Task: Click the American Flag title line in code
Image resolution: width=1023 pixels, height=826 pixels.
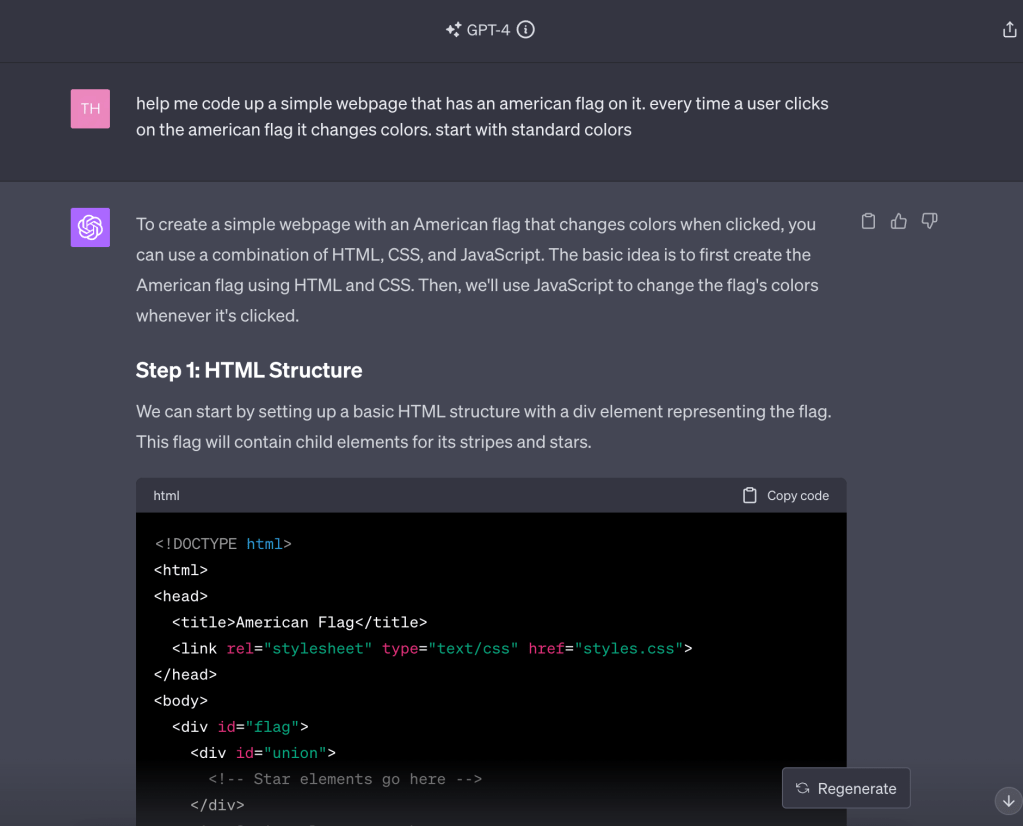Action: pyautogui.click(x=299, y=622)
